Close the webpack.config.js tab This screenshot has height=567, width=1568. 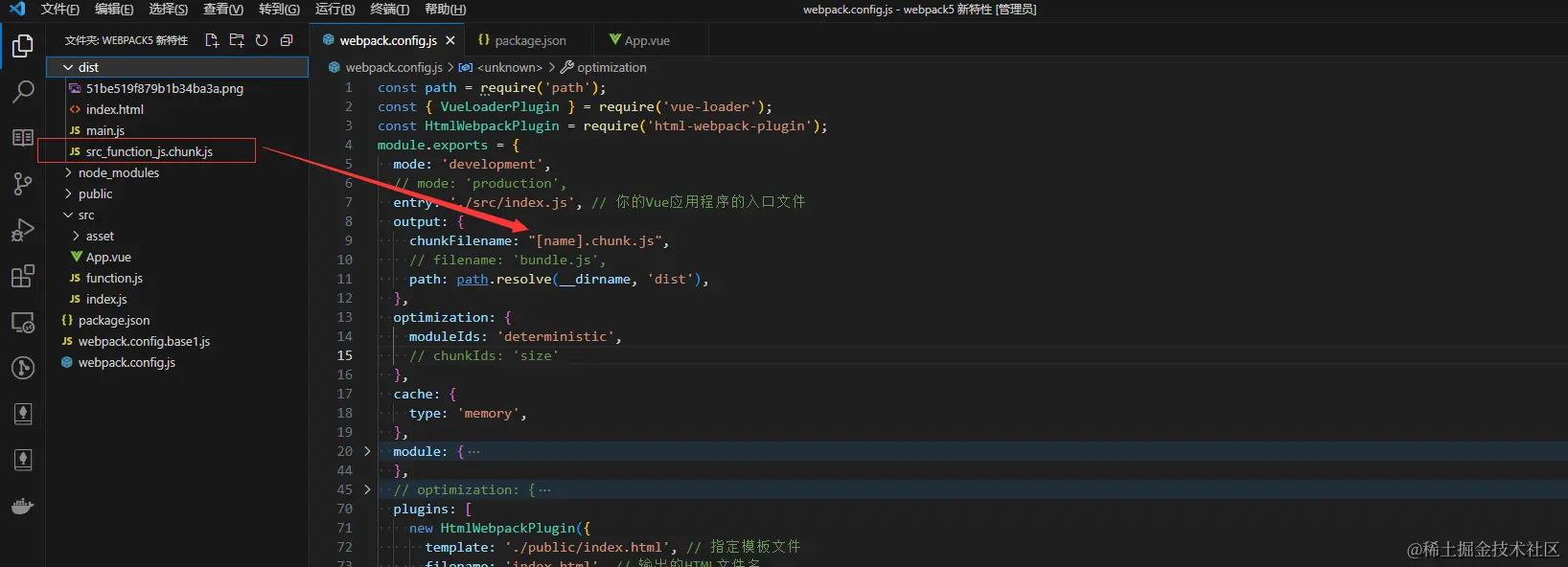pos(450,40)
